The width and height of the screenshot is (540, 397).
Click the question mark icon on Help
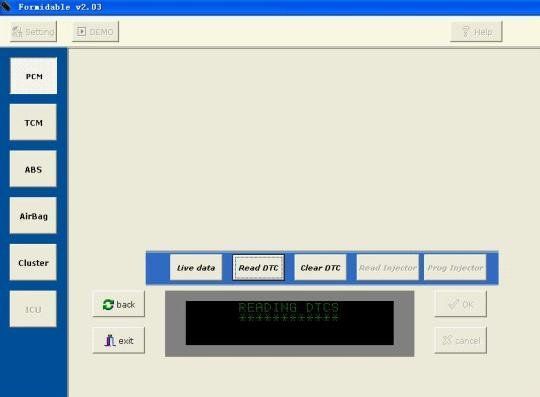(466, 32)
